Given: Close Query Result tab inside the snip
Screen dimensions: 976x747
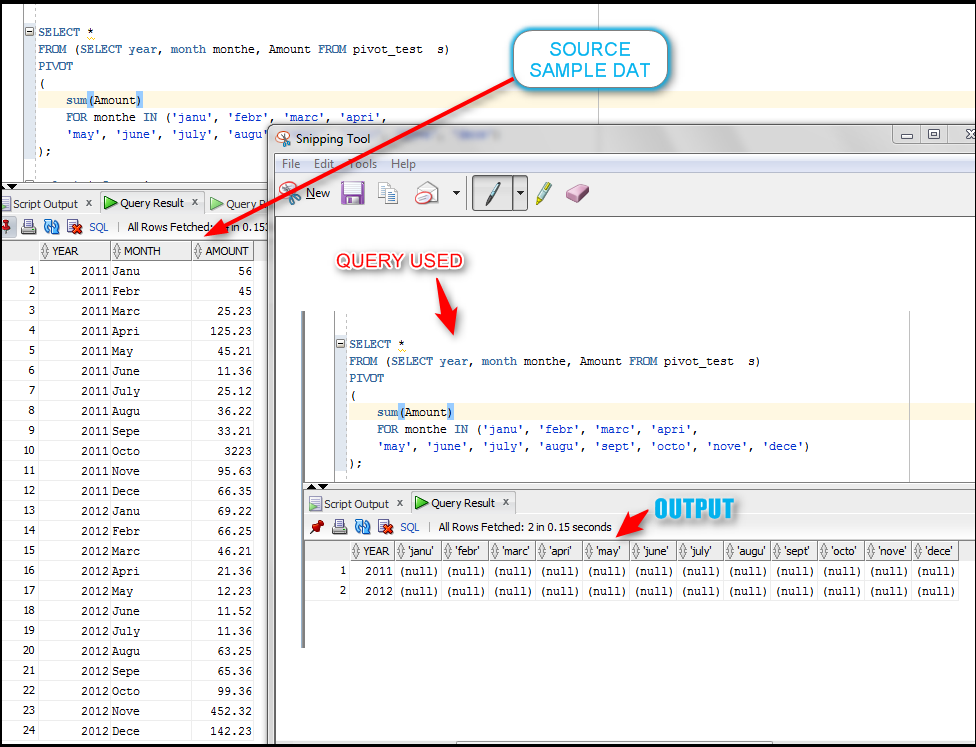Looking at the screenshot, I should point(506,502).
